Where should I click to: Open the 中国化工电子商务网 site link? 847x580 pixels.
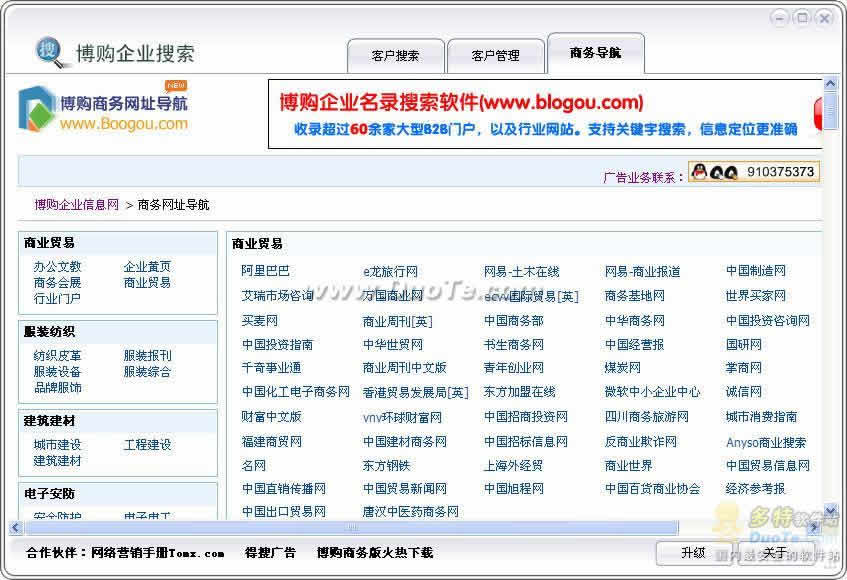tap(296, 392)
